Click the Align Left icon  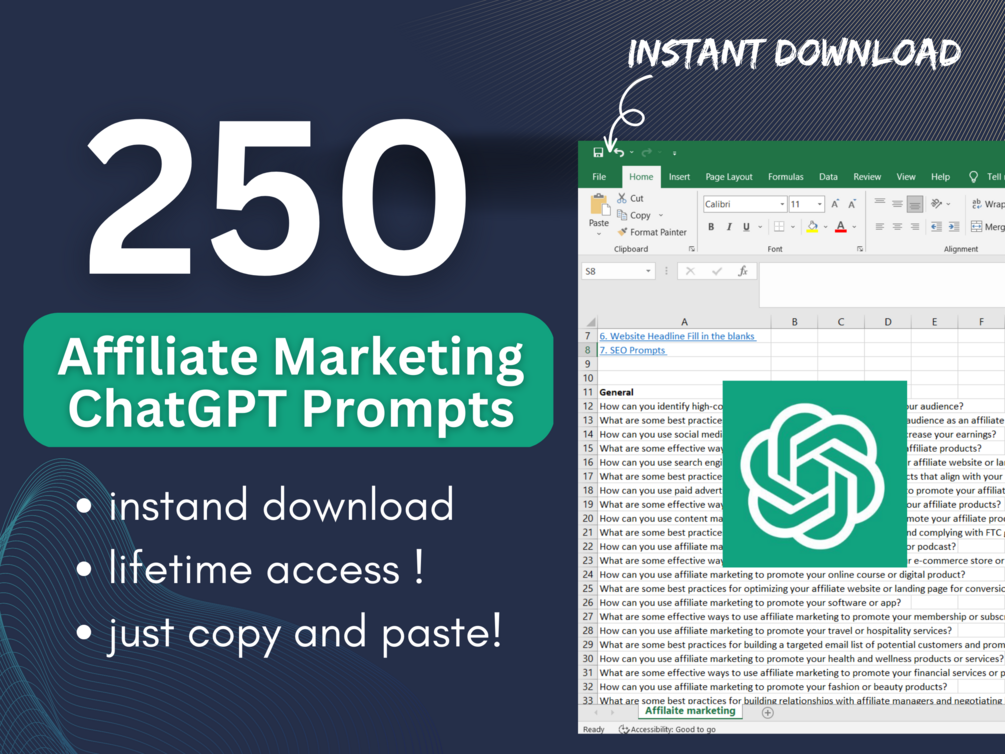879,226
